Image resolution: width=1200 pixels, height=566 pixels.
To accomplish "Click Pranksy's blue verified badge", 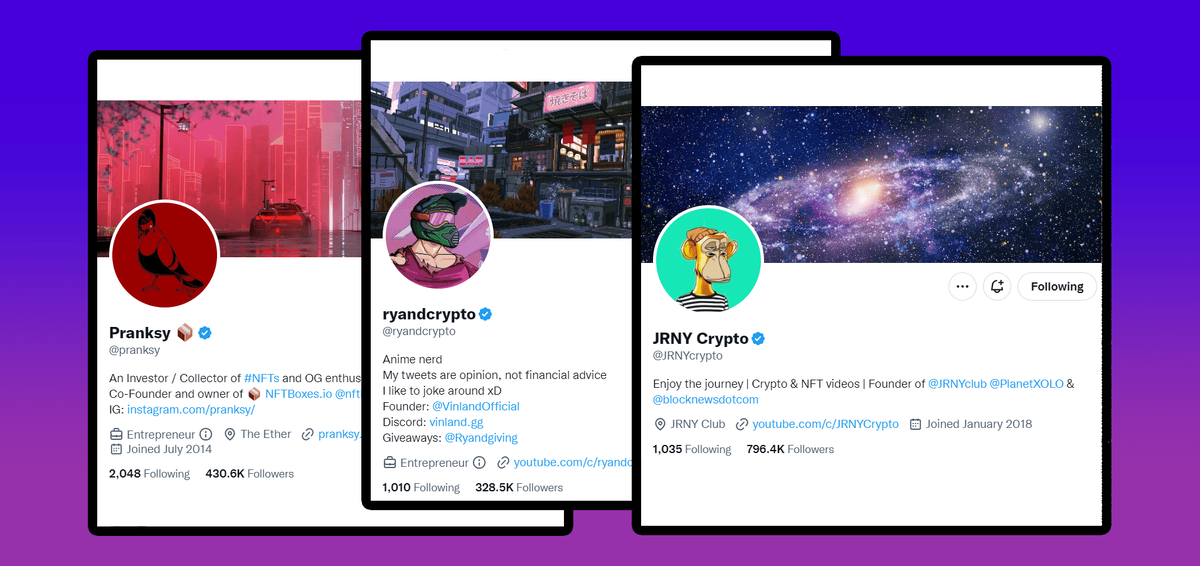I will point(205,332).
